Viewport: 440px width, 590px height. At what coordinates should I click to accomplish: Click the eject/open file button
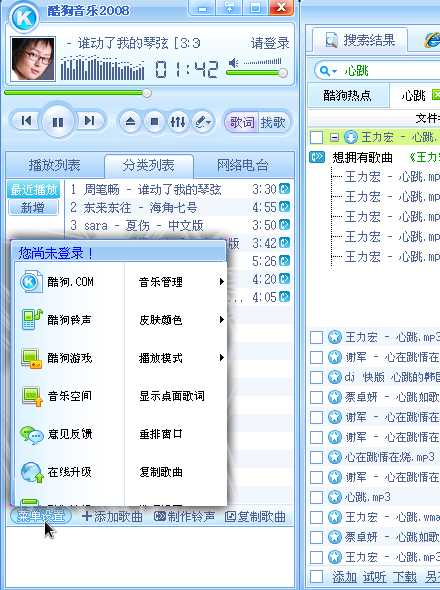click(130, 122)
